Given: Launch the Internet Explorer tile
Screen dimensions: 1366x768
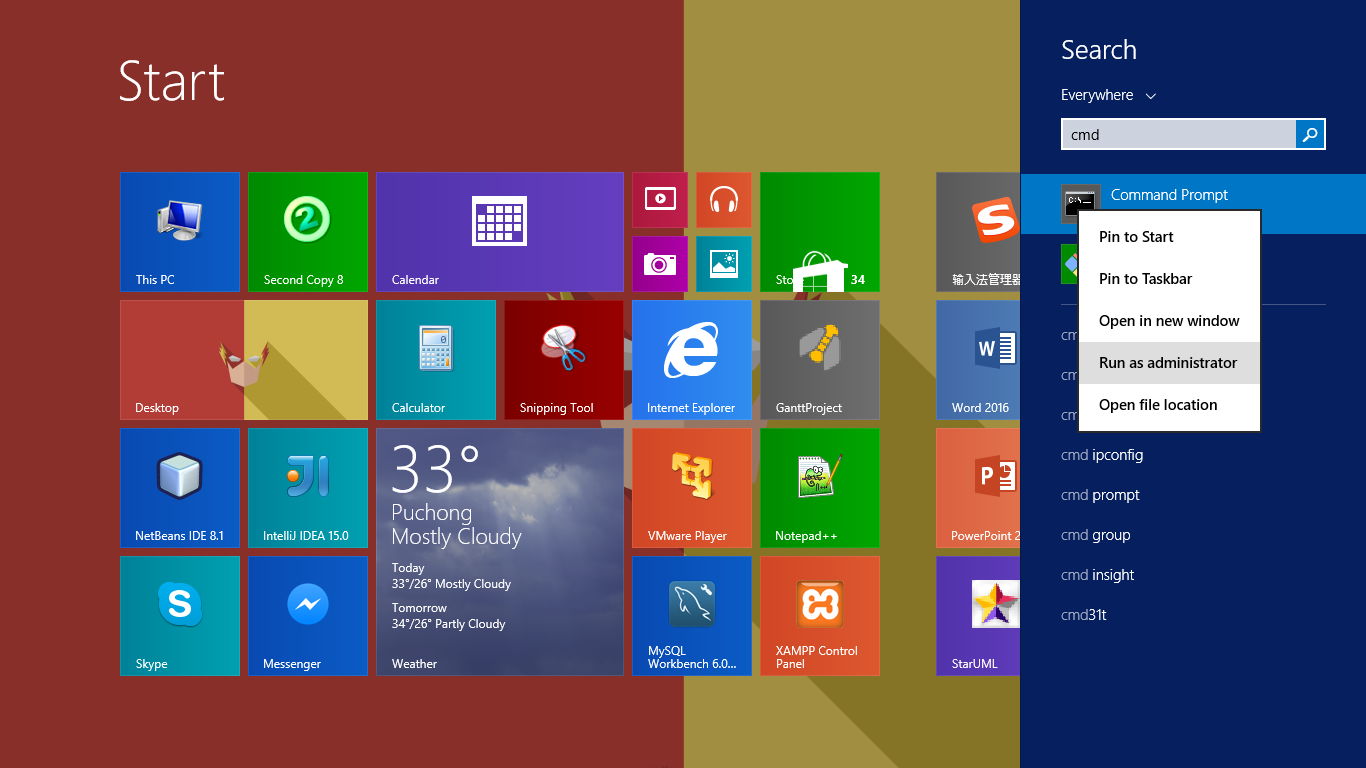Looking at the screenshot, I should coord(691,360).
